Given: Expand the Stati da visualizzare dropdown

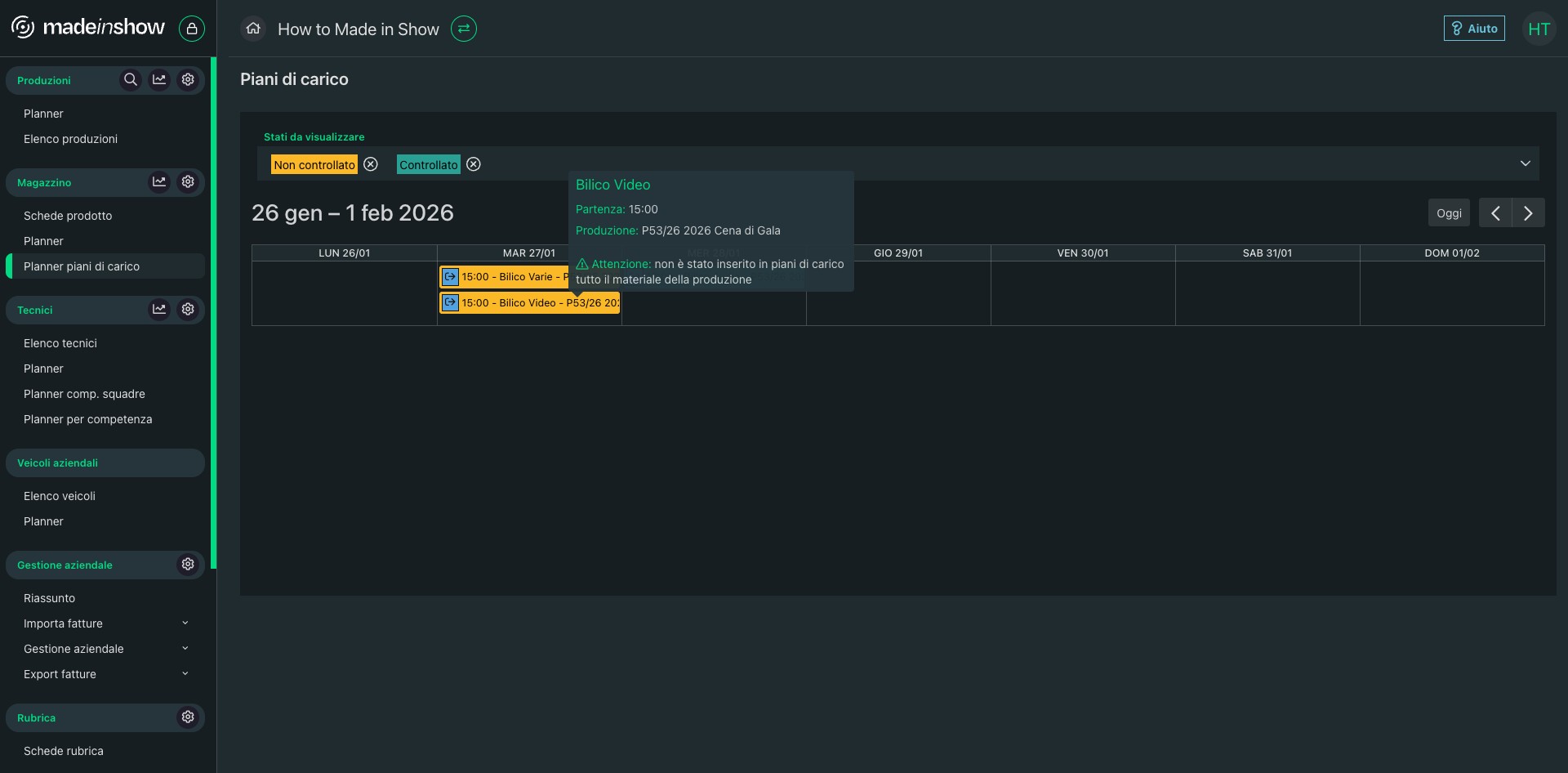Looking at the screenshot, I should pos(1525,163).
